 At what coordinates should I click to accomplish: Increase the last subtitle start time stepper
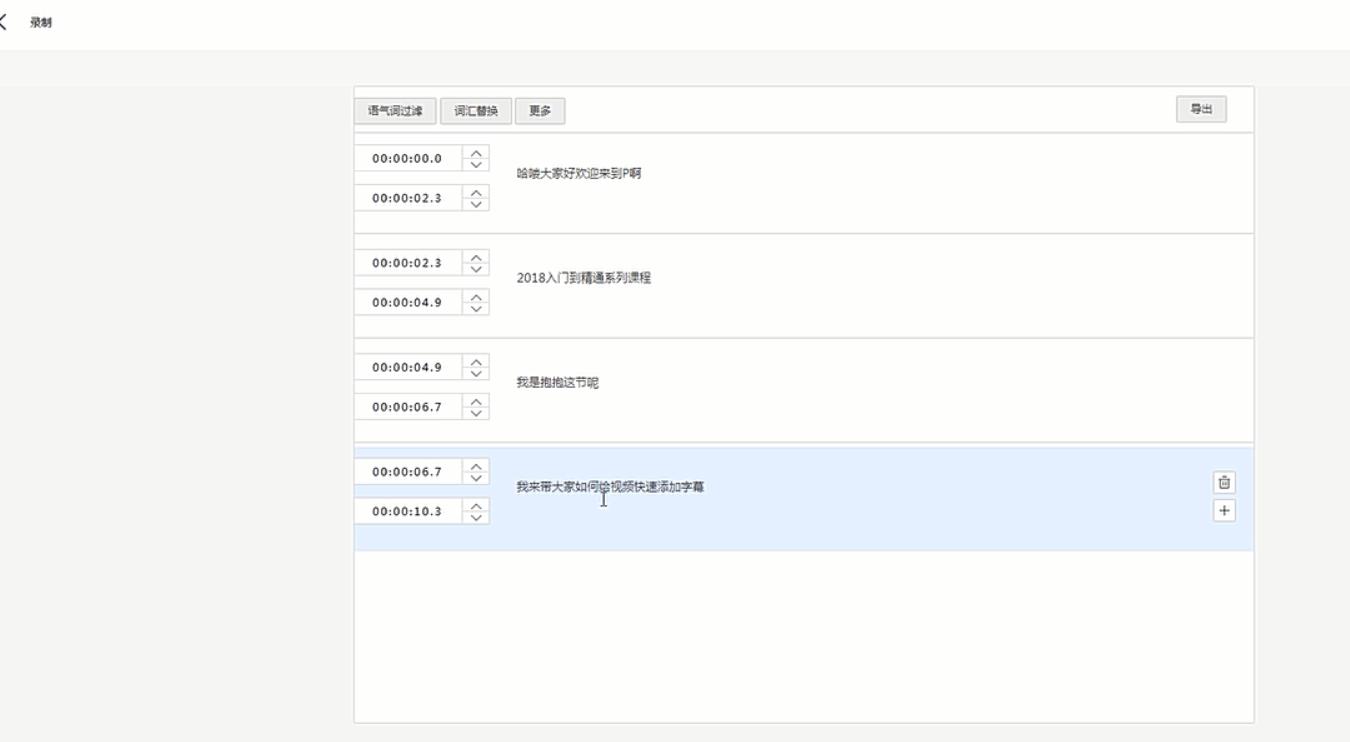pos(477,468)
